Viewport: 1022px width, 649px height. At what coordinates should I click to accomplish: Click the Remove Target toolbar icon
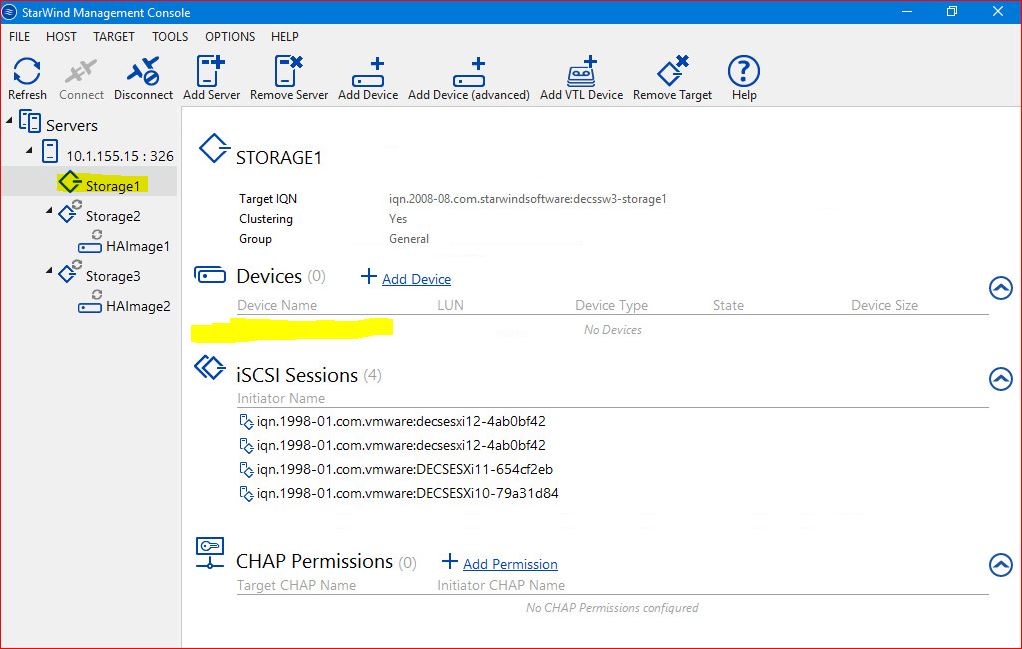click(673, 70)
